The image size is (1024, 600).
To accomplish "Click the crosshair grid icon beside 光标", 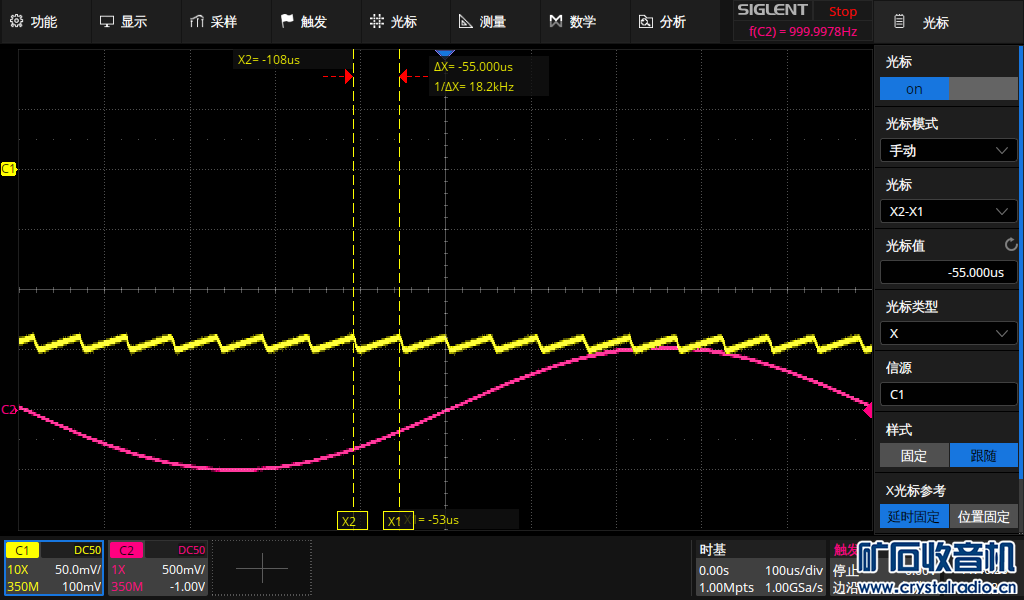I will coord(377,21).
